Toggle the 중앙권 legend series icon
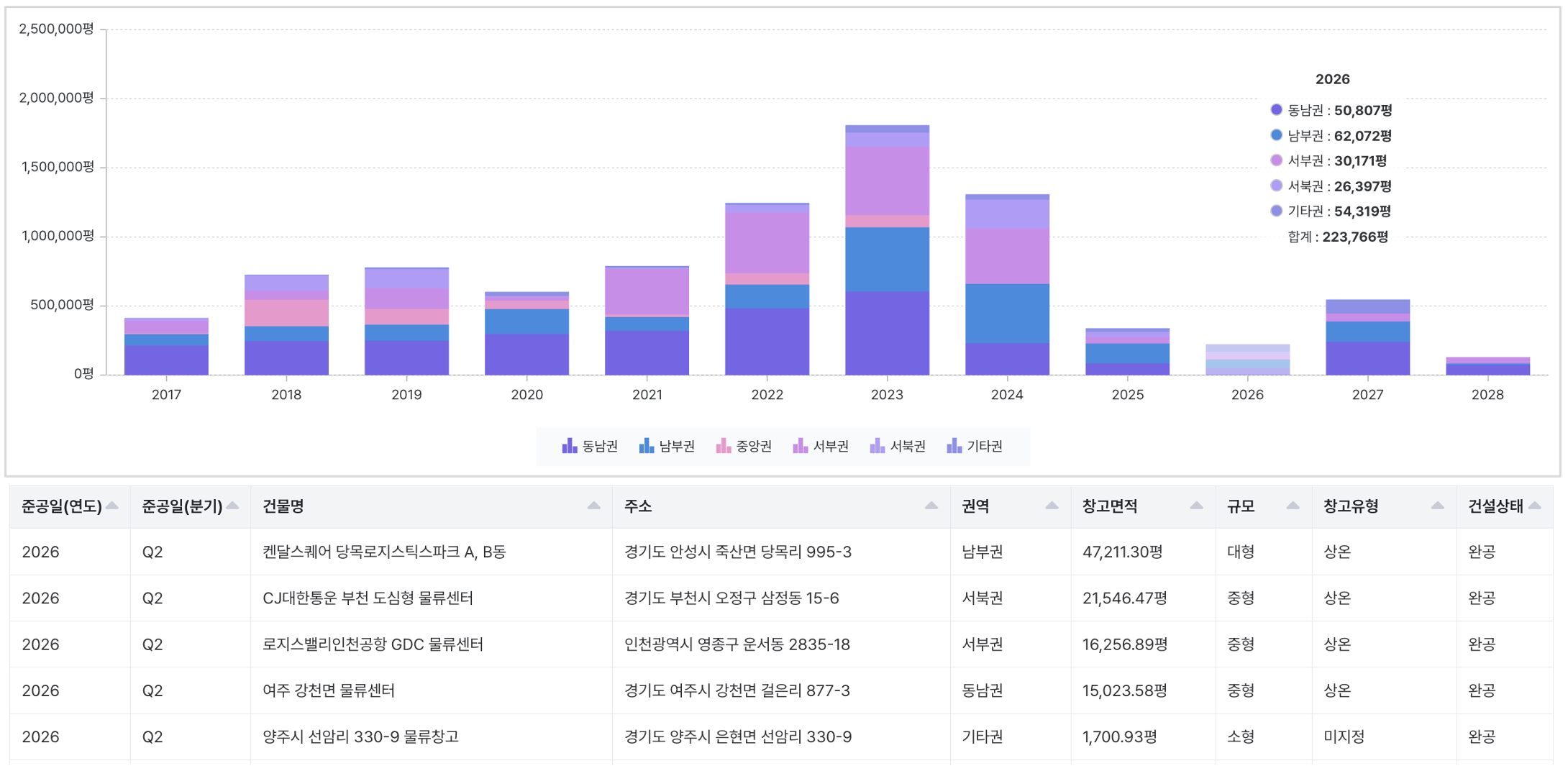This screenshot has height=771, width=1568. click(x=723, y=446)
